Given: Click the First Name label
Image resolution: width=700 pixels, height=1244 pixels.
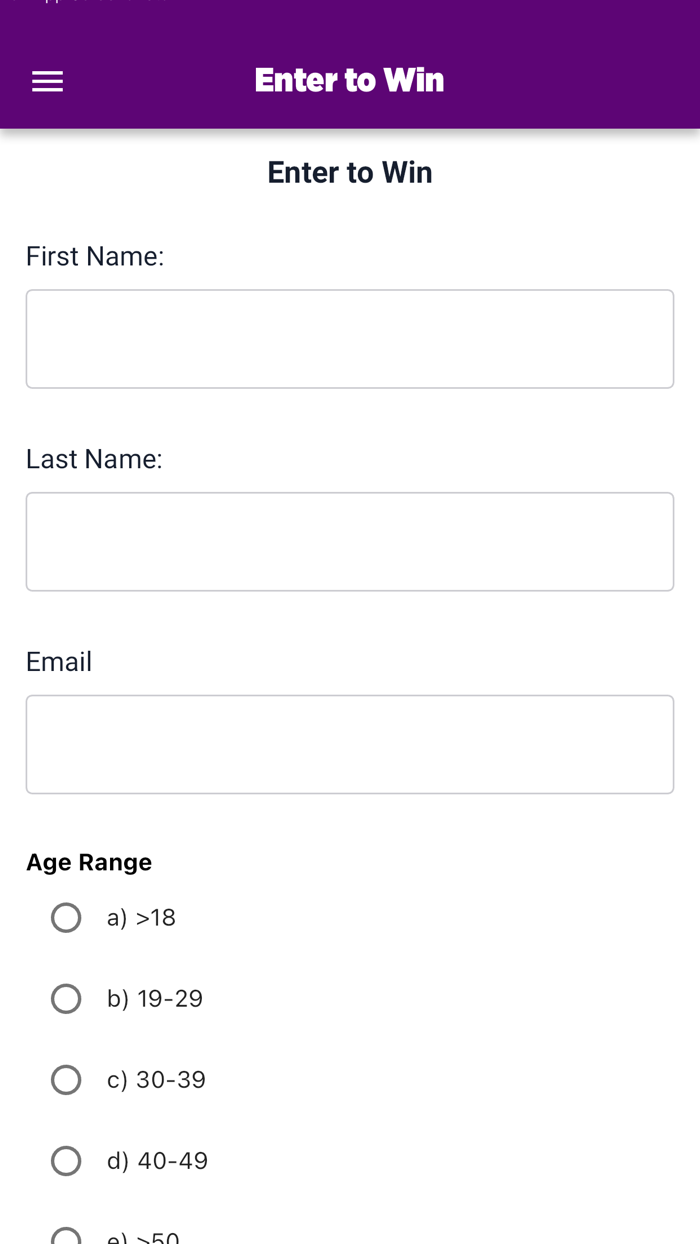Looking at the screenshot, I should pos(95,257).
